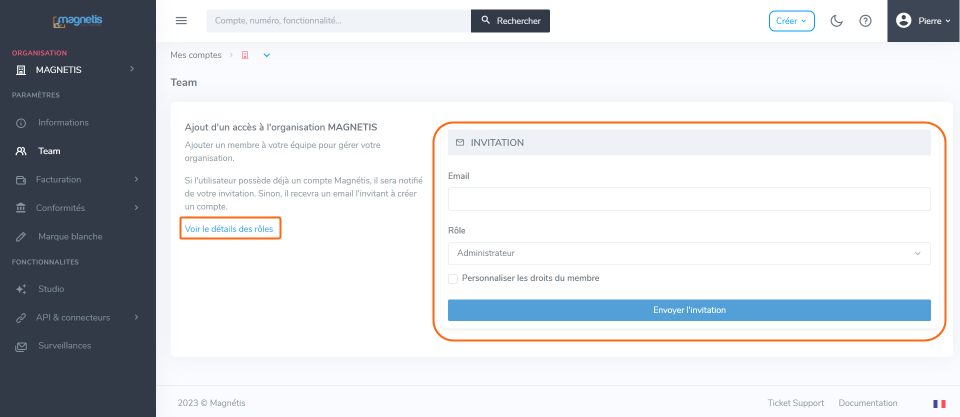Expand the API & connecteurs submenu
The width and height of the screenshot is (960, 417).
coord(77,317)
